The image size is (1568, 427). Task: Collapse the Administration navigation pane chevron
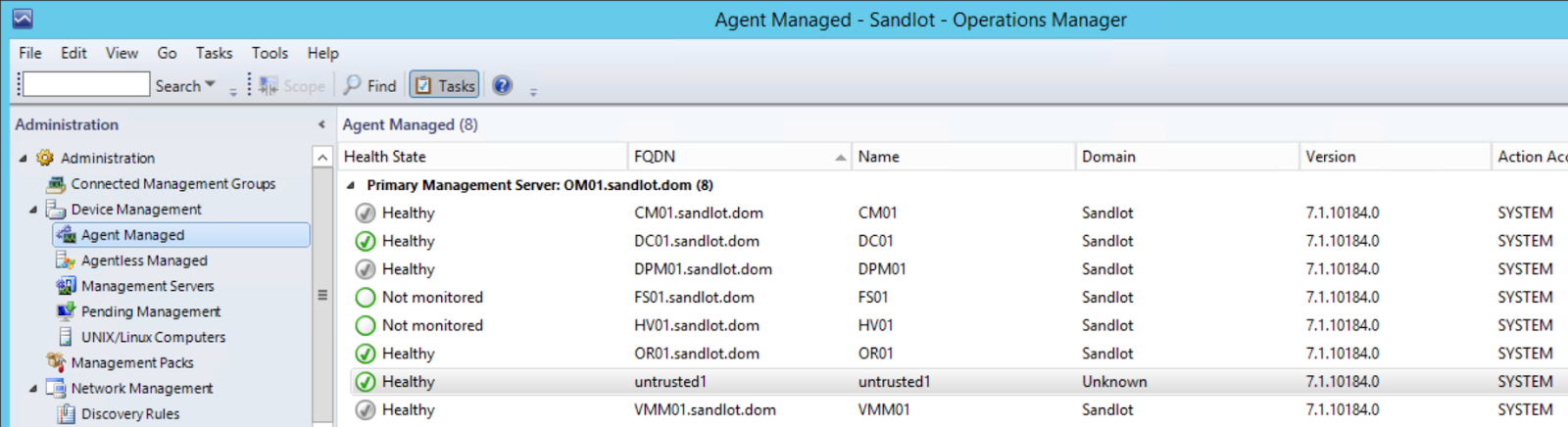(x=321, y=124)
